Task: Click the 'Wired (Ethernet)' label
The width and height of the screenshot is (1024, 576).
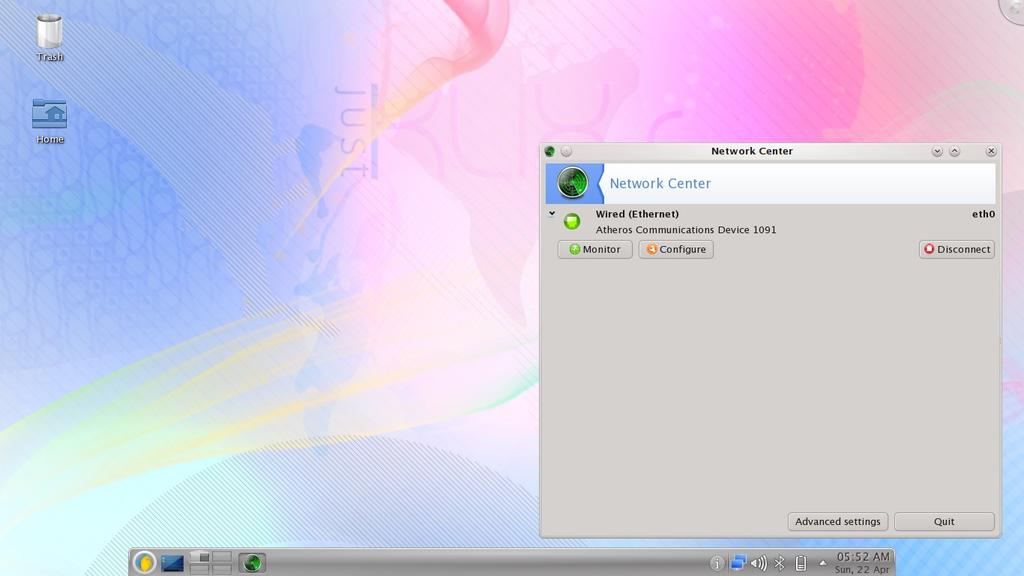Action: pos(637,214)
